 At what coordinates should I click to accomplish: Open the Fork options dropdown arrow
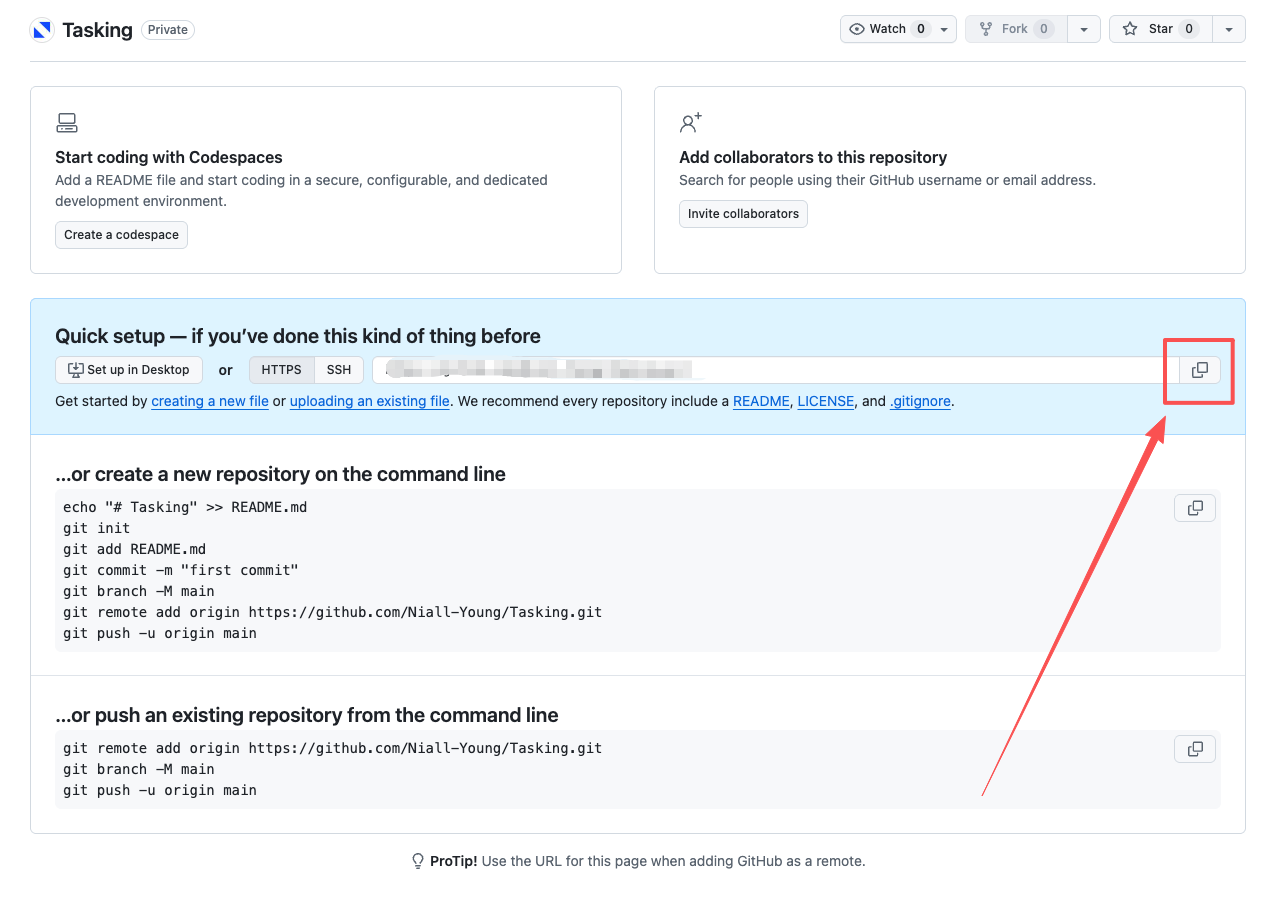pyautogui.click(x=1084, y=29)
